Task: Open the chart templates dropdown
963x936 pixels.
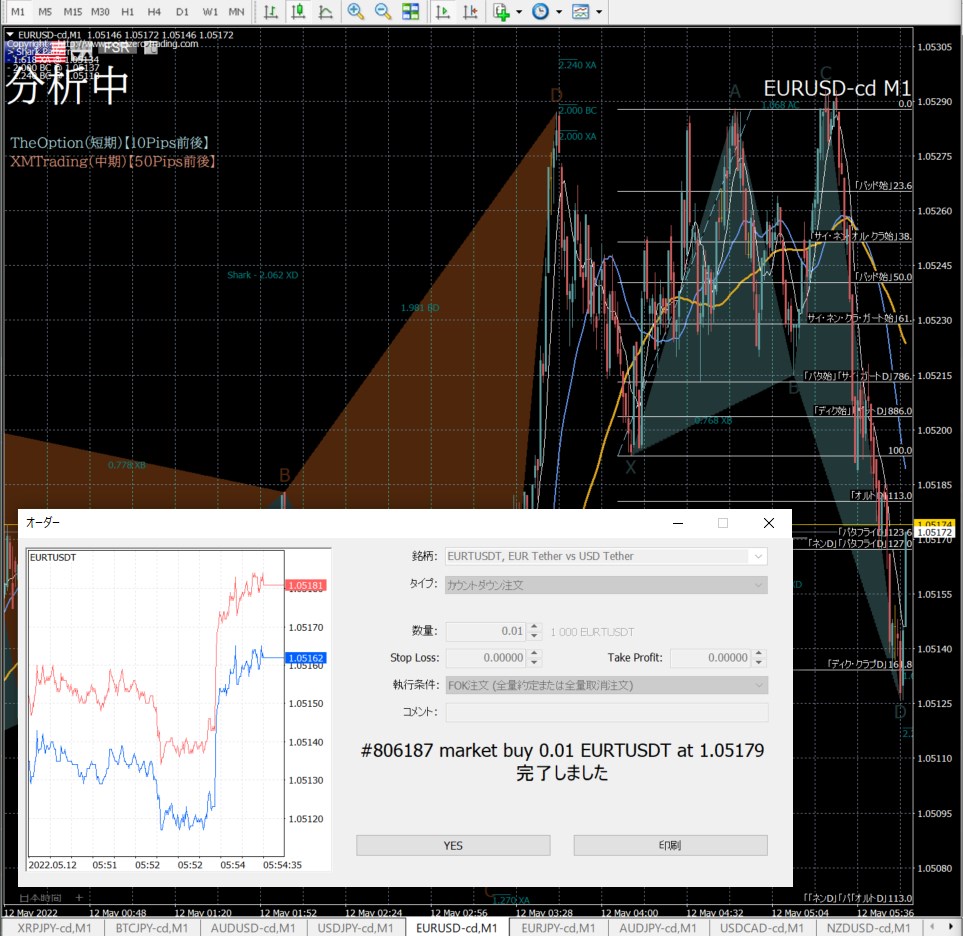Action: pos(600,12)
